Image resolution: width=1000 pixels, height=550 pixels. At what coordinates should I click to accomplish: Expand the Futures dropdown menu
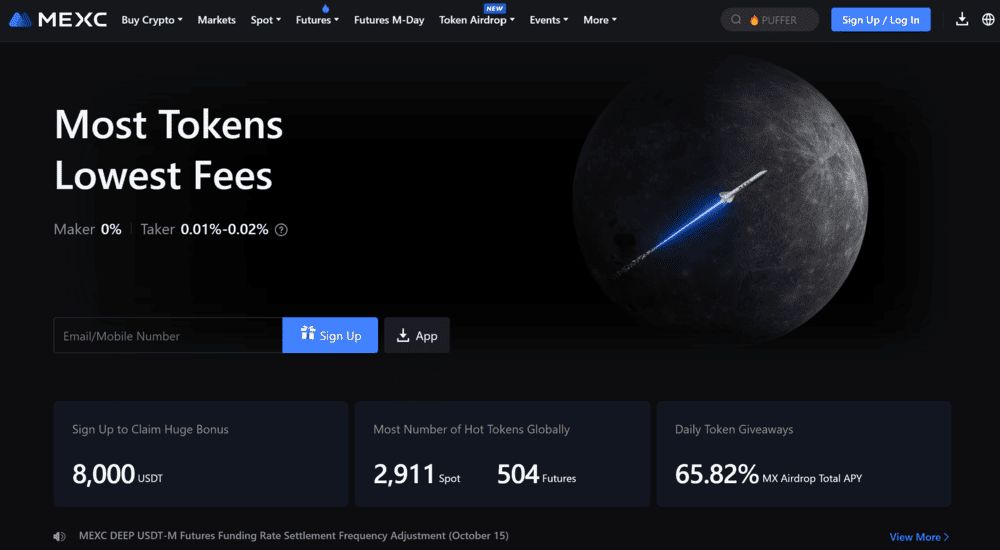pyautogui.click(x=317, y=20)
